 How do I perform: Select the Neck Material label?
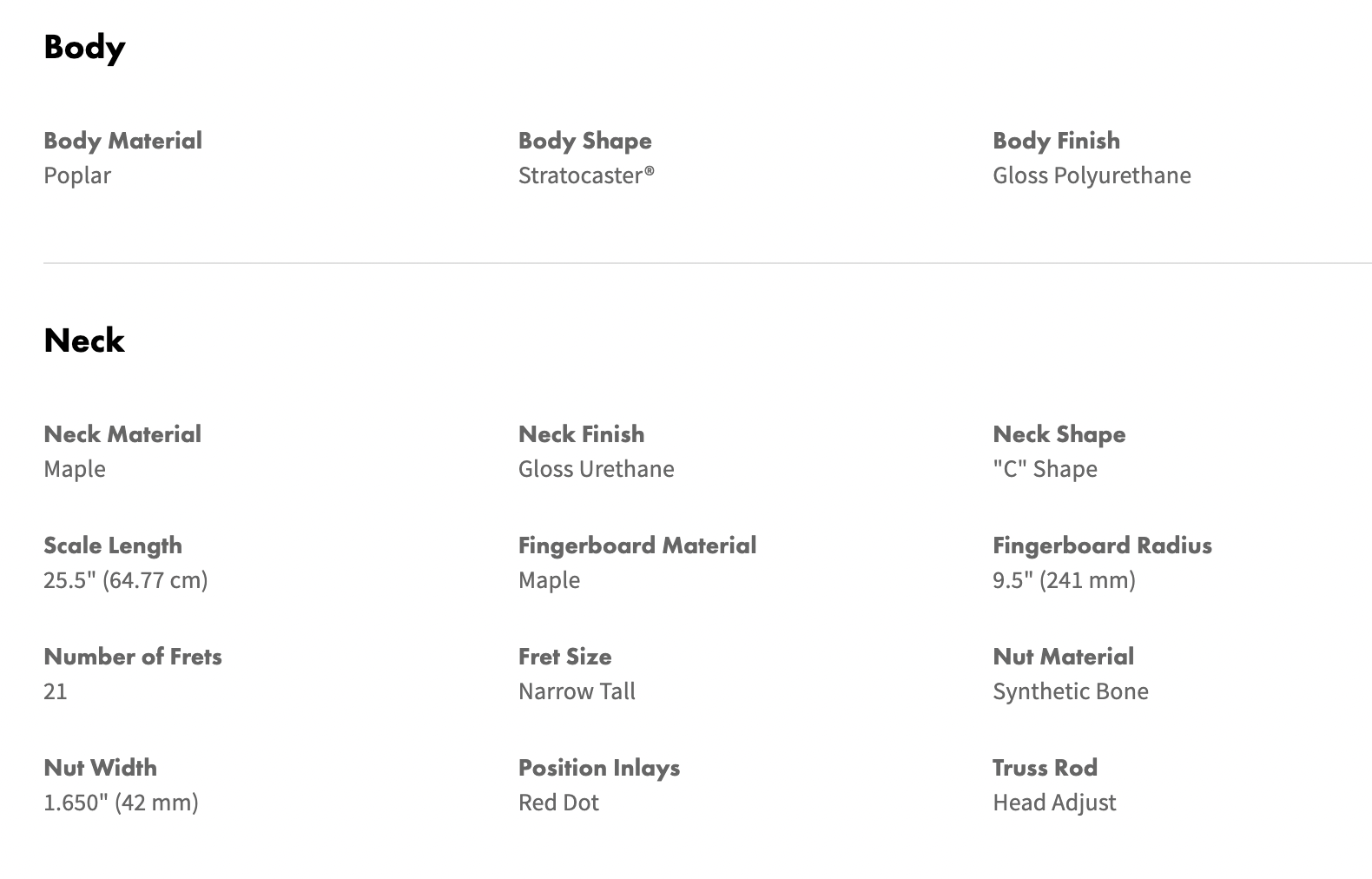122,434
